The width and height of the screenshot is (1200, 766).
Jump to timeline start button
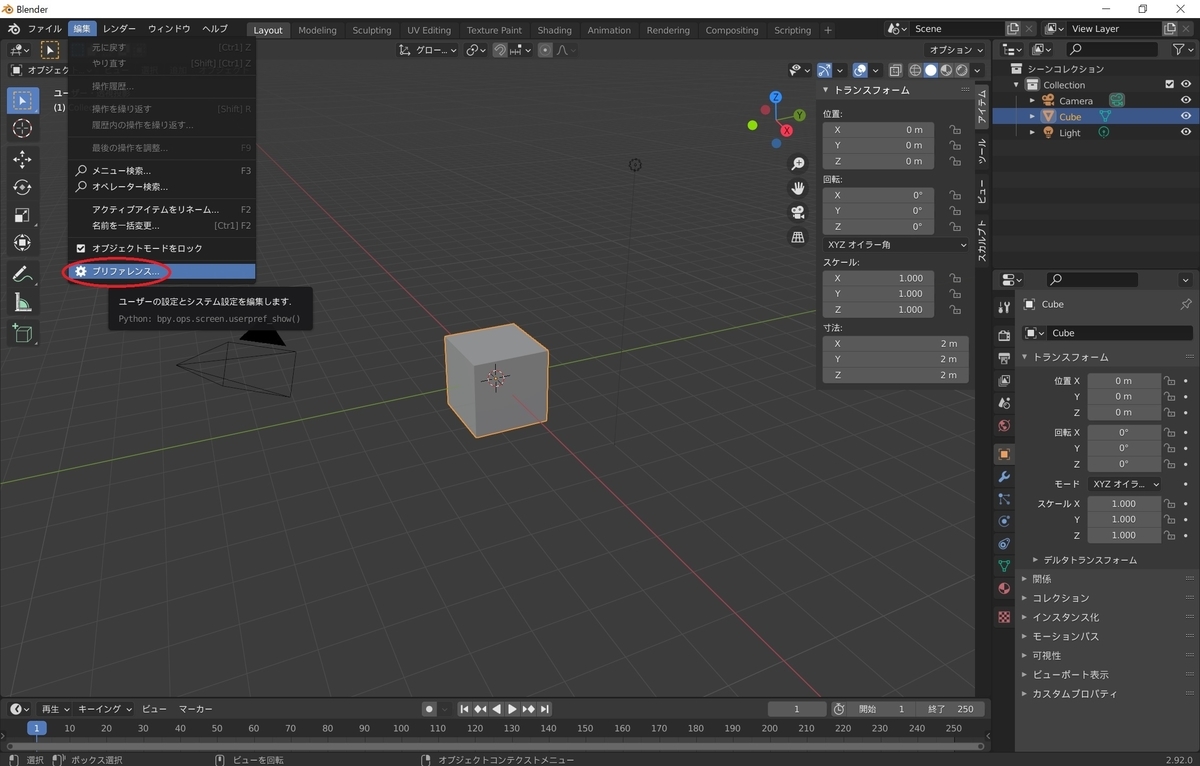coord(464,709)
